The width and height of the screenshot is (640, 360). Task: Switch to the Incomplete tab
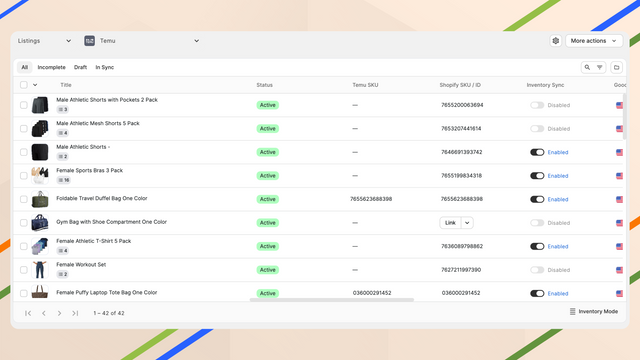(x=51, y=67)
